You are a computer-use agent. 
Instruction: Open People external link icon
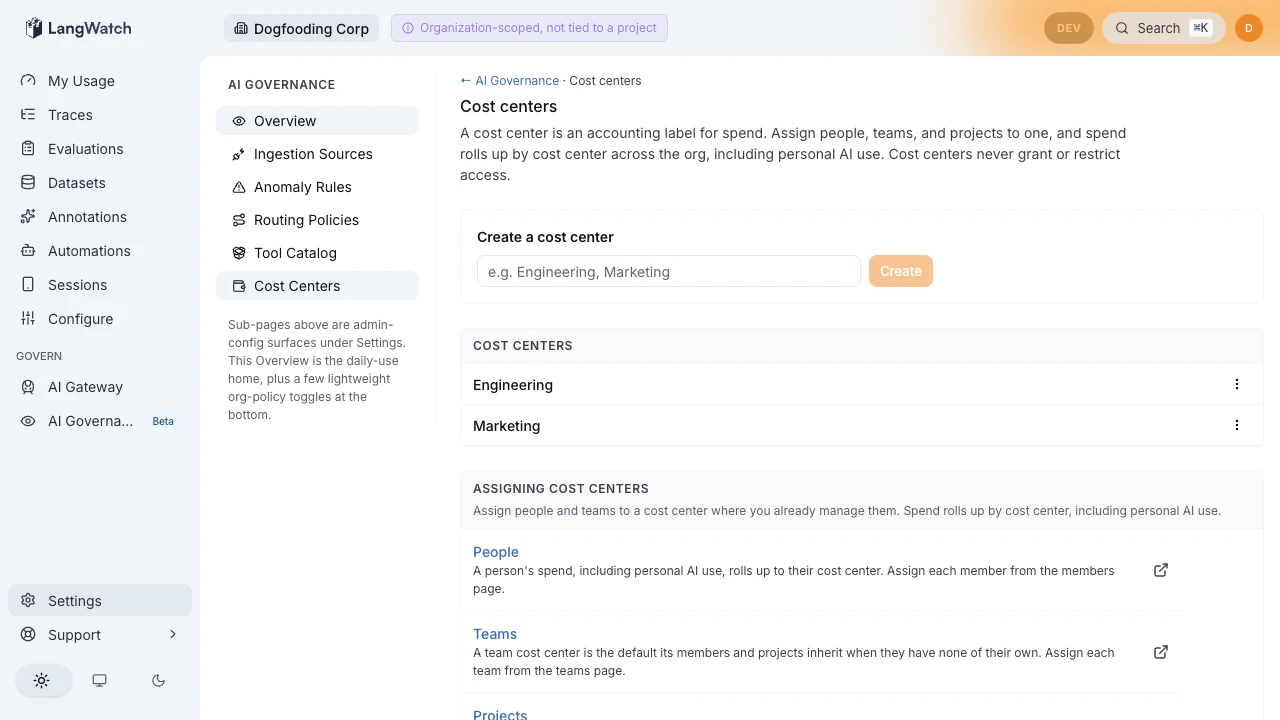coord(1161,570)
